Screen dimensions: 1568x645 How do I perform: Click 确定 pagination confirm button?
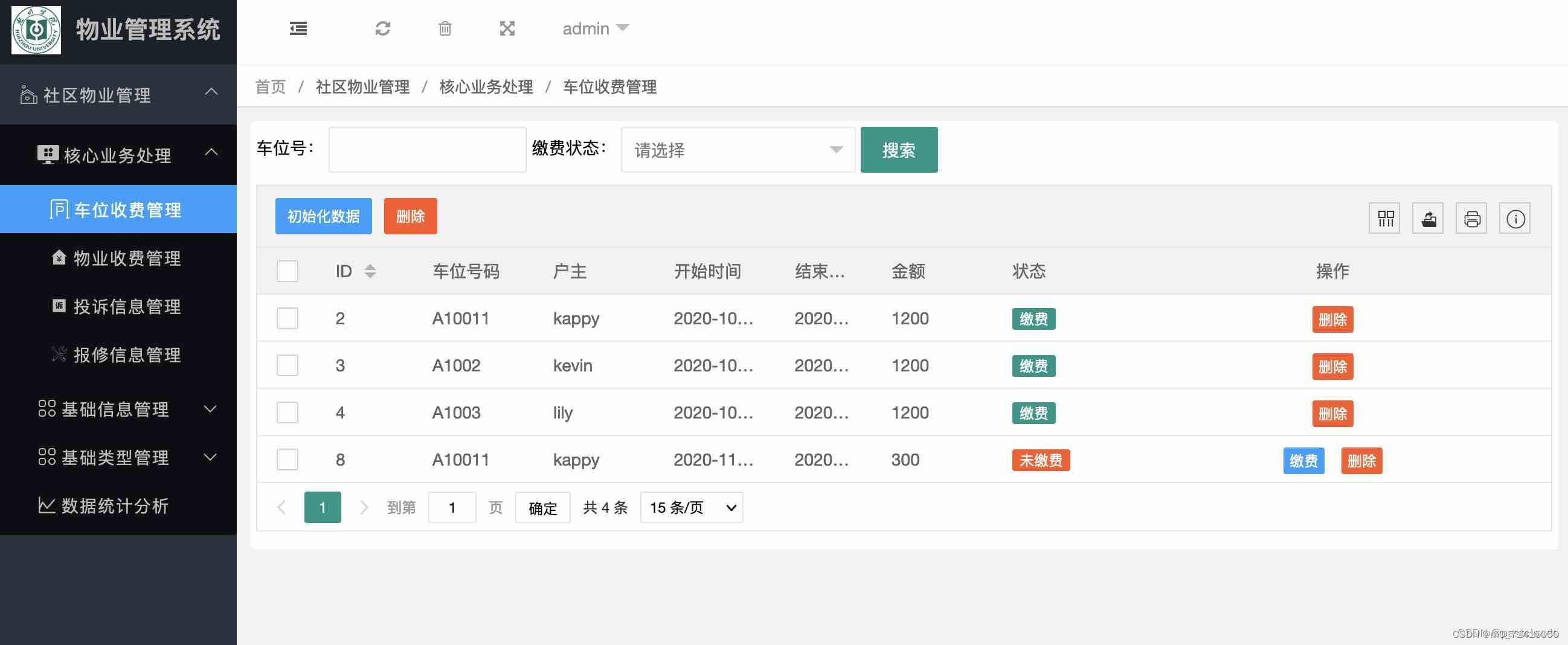(542, 507)
